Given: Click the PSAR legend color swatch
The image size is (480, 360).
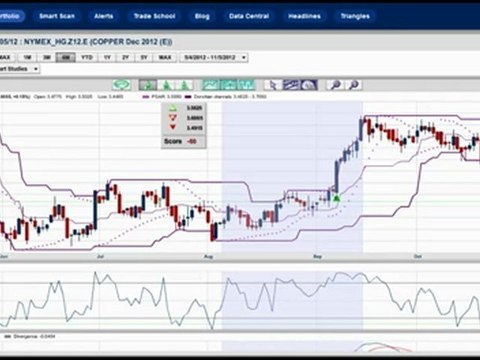Looking at the screenshot, I should click(145, 97).
